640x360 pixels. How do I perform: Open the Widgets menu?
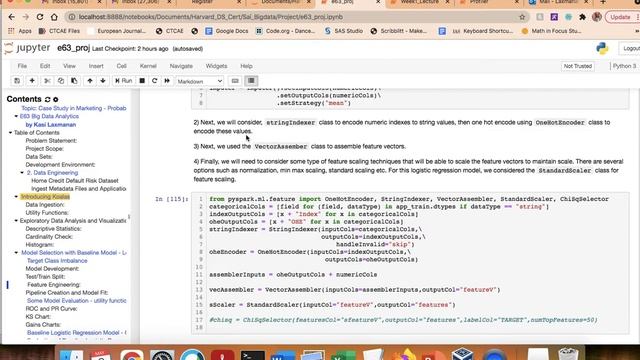pos(216,66)
